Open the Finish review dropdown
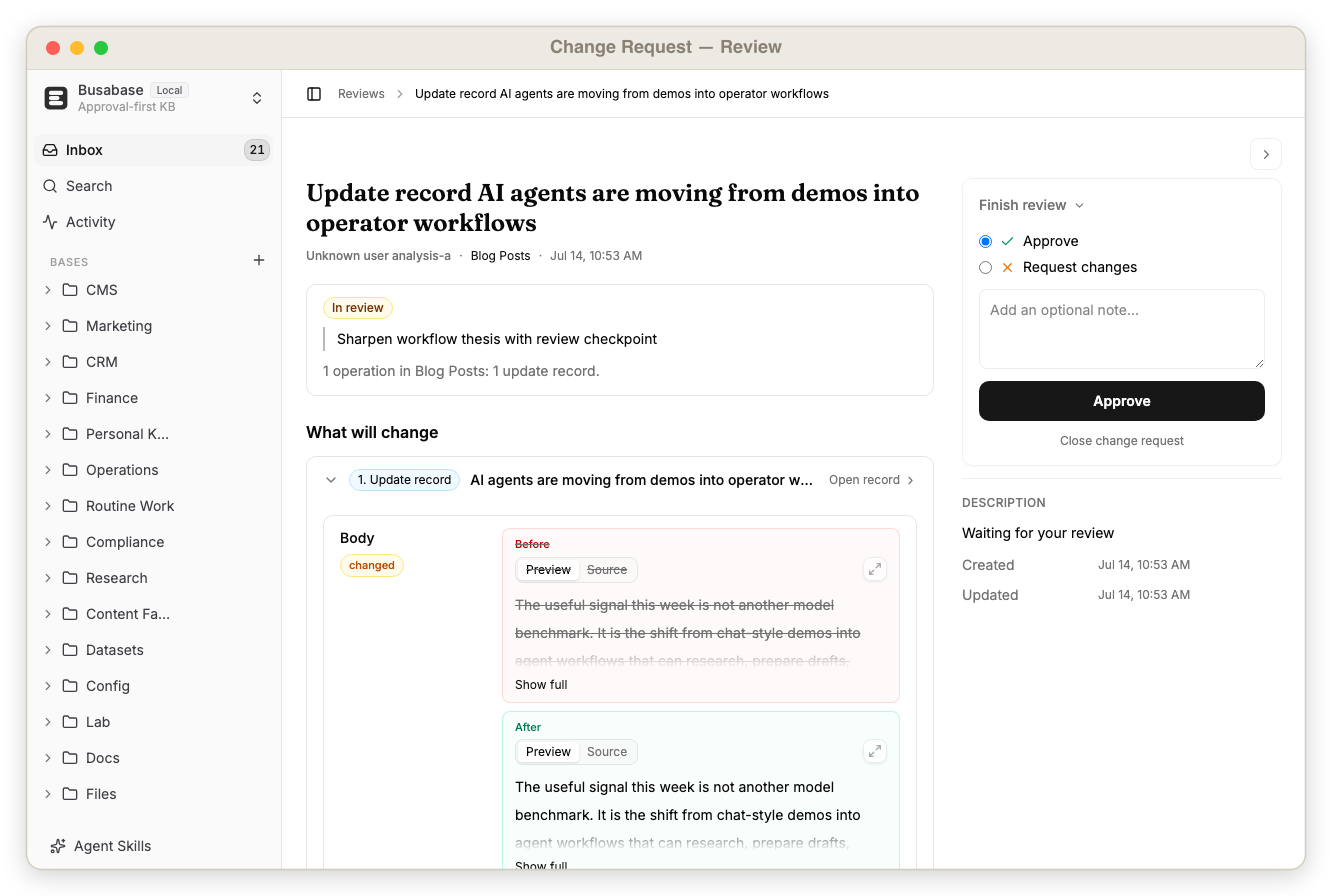 pos(1032,205)
